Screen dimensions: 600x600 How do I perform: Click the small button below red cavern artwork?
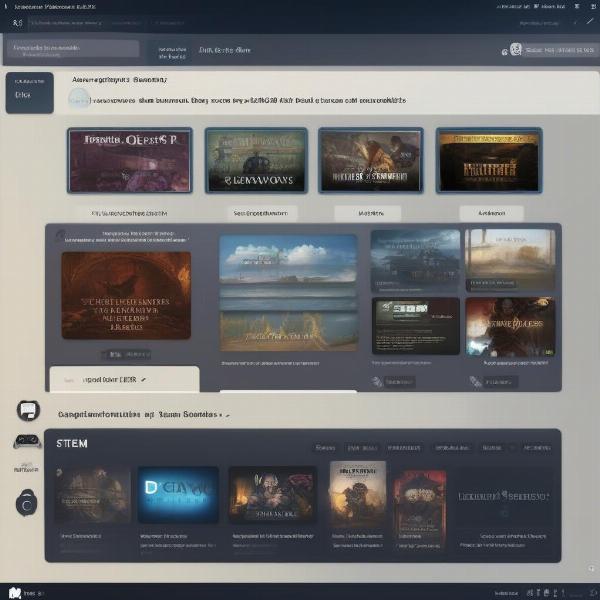pyautogui.click(x=126, y=355)
